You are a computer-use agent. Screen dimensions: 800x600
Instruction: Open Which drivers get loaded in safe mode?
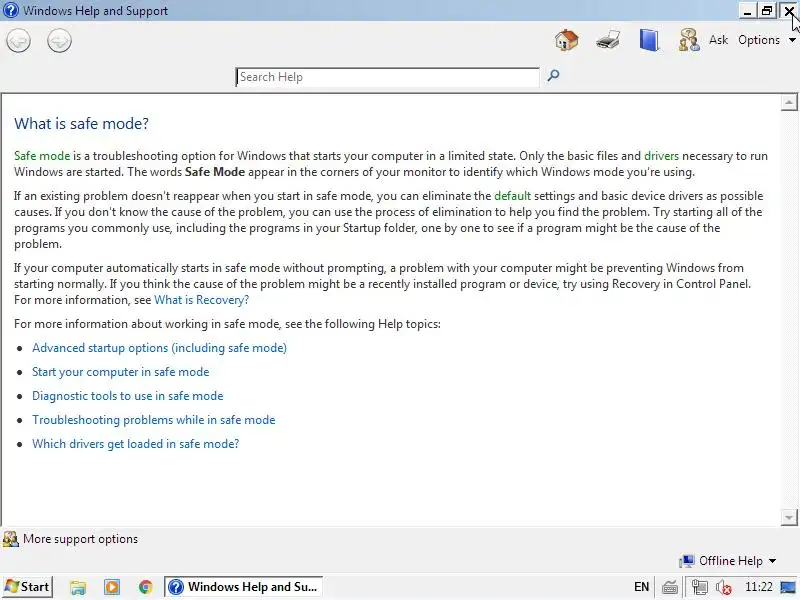(x=135, y=444)
